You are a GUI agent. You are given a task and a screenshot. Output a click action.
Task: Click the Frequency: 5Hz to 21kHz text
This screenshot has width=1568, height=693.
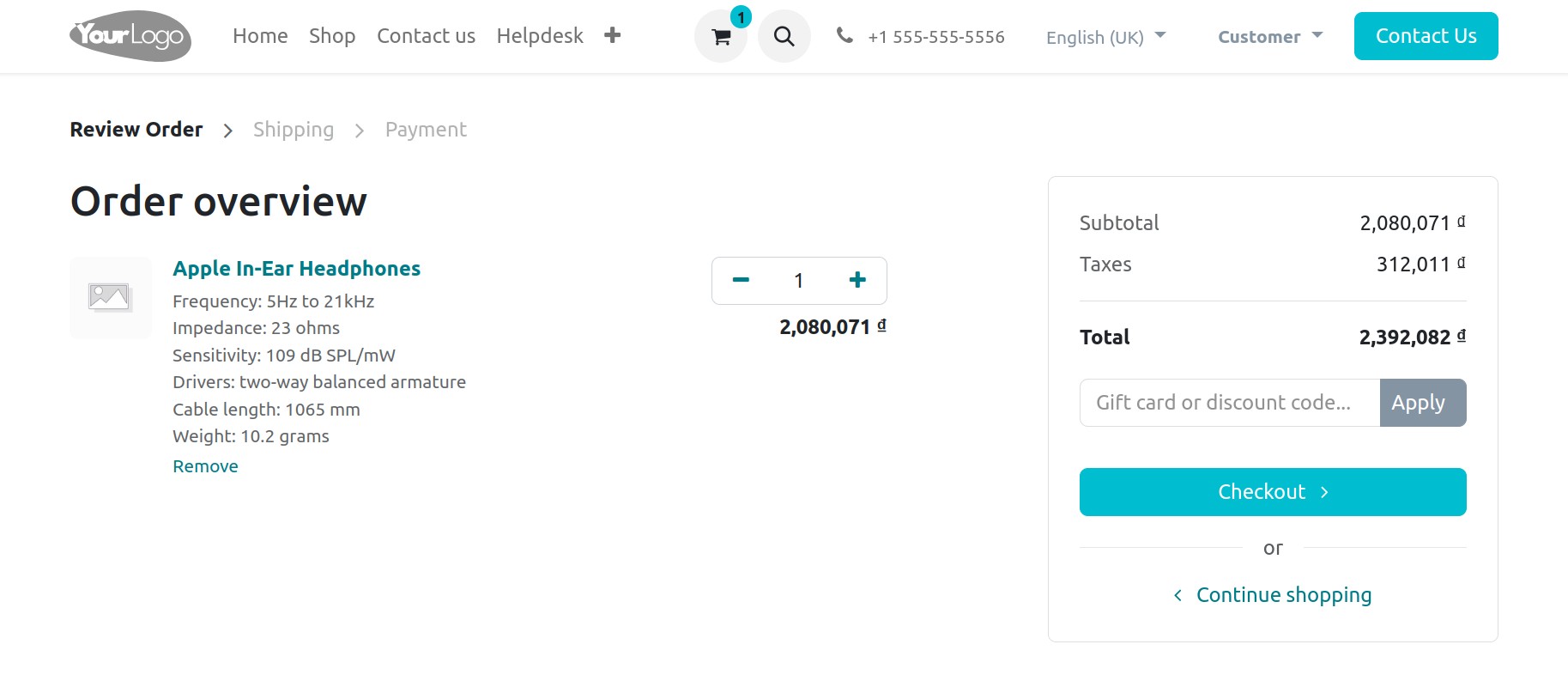(273, 301)
